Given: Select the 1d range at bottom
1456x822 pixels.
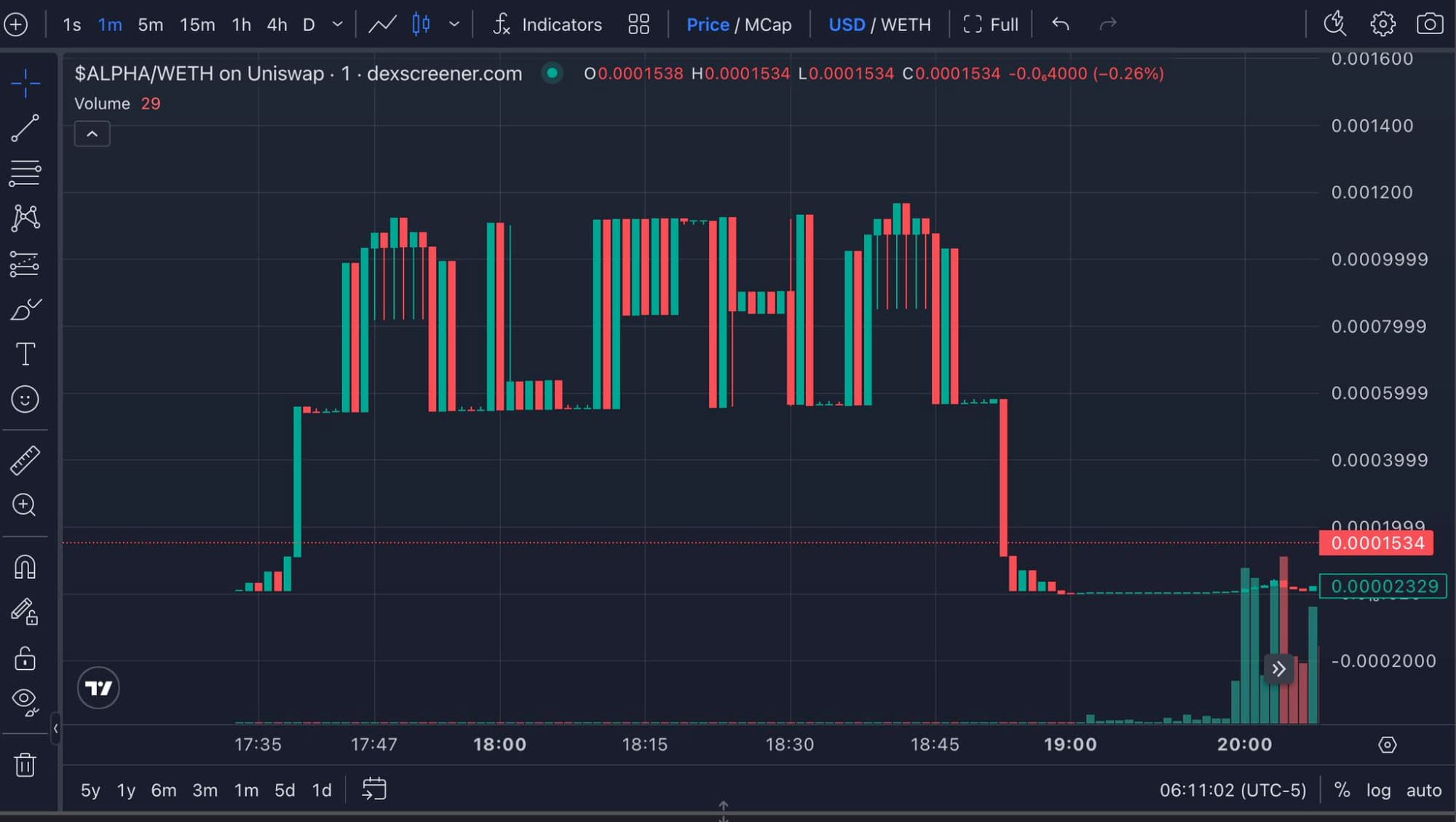Looking at the screenshot, I should (x=321, y=790).
